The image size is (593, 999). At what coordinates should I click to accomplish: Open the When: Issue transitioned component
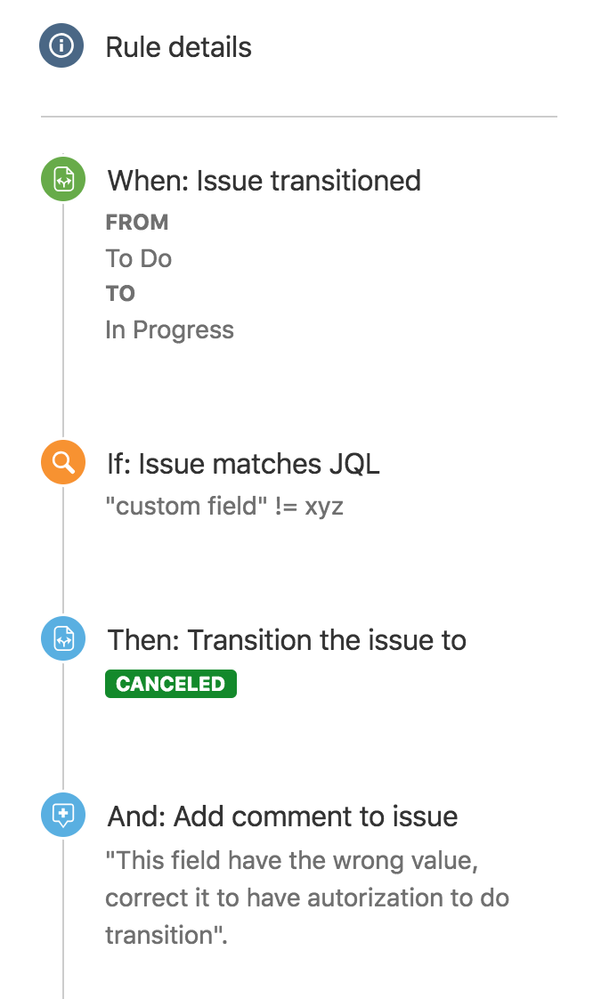coord(263,181)
